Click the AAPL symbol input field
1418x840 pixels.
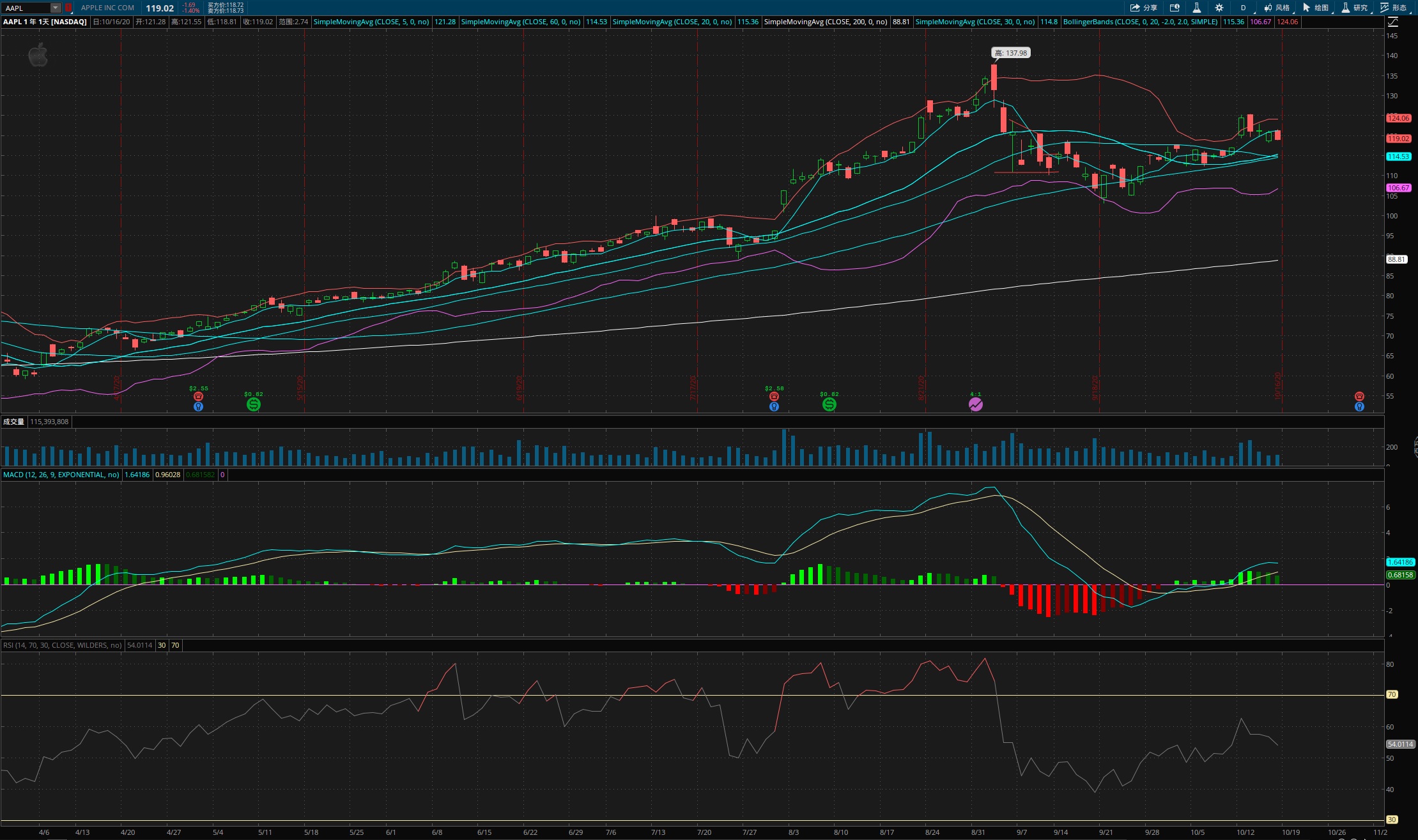point(26,8)
